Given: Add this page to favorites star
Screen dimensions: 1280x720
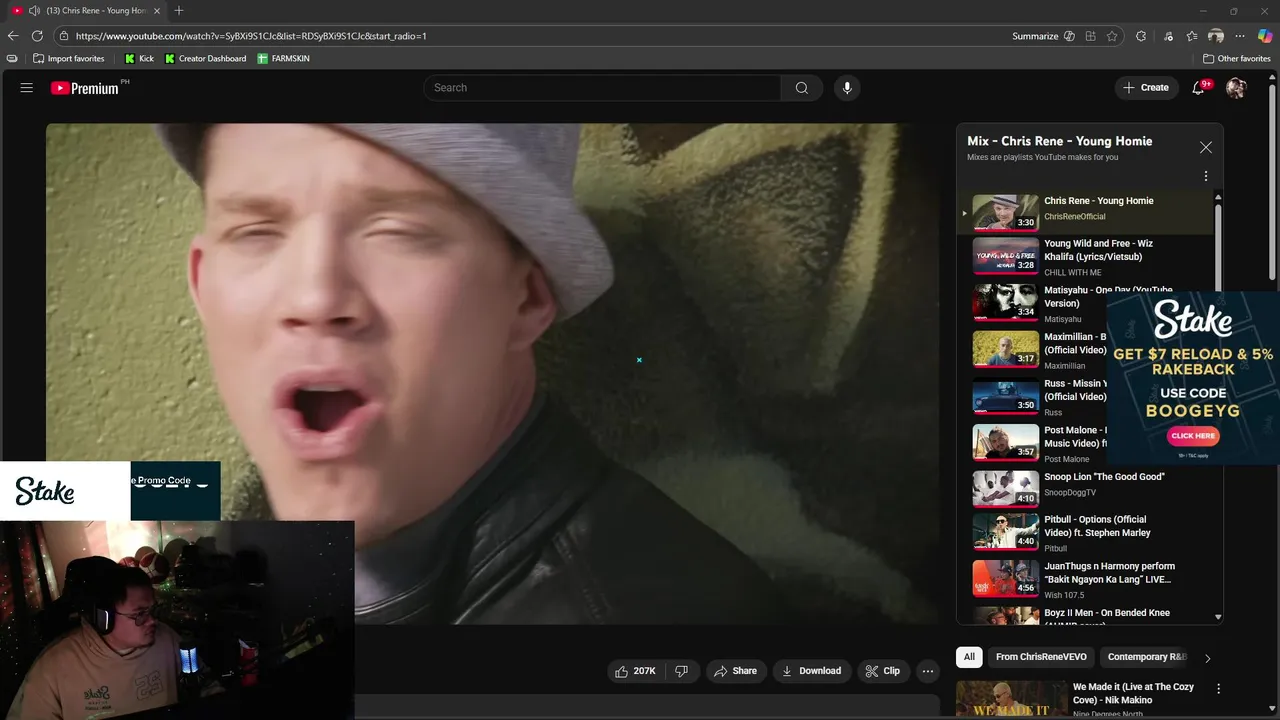Looking at the screenshot, I should [x=1112, y=36].
